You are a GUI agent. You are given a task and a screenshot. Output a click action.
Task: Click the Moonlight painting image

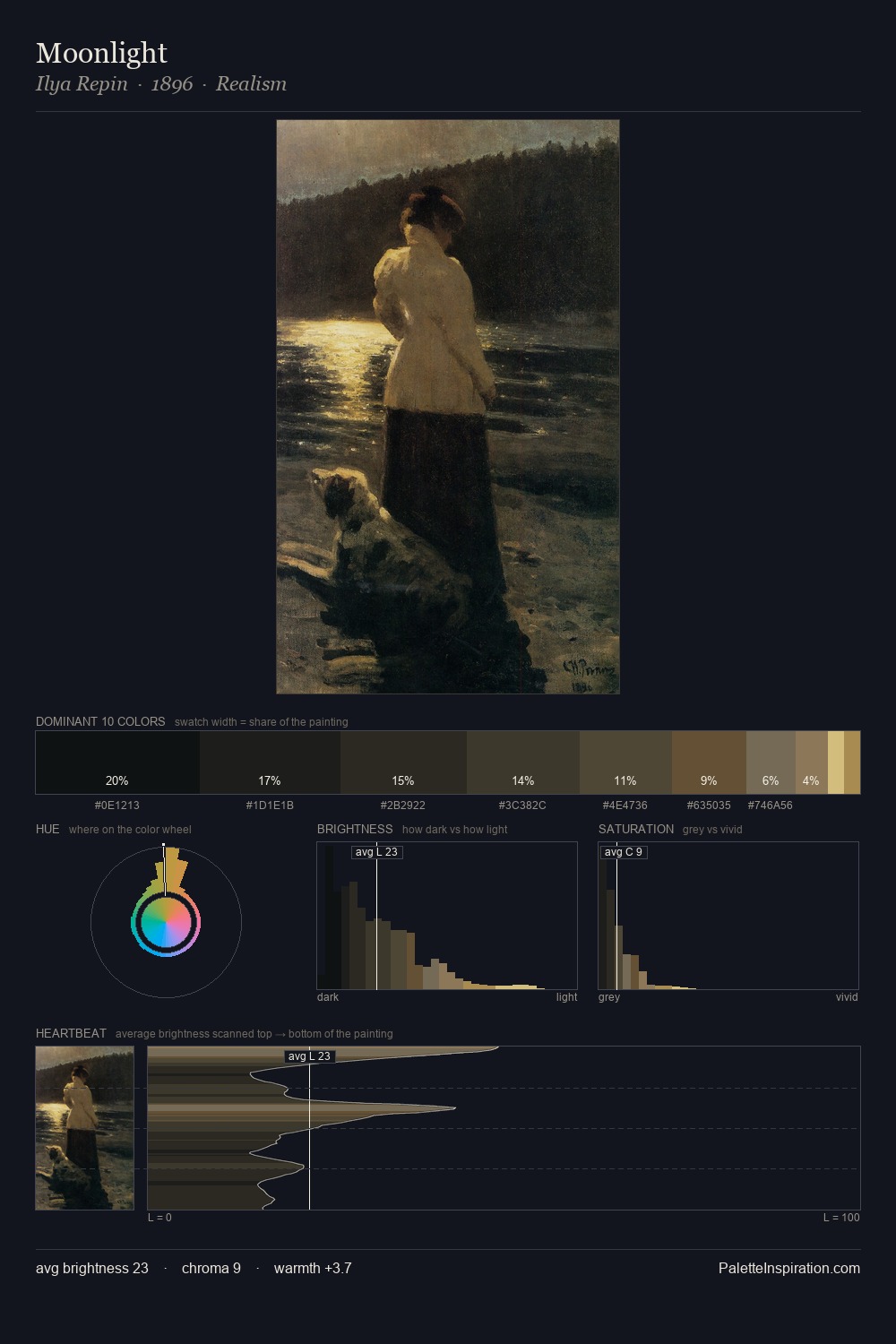tap(448, 407)
